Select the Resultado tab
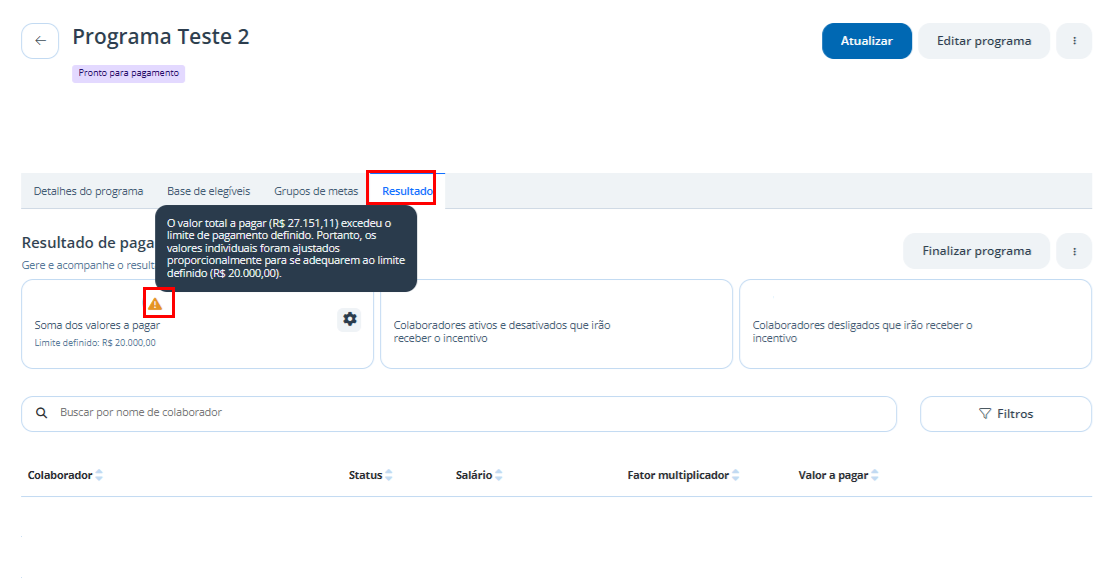 click(x=407, y=191)
